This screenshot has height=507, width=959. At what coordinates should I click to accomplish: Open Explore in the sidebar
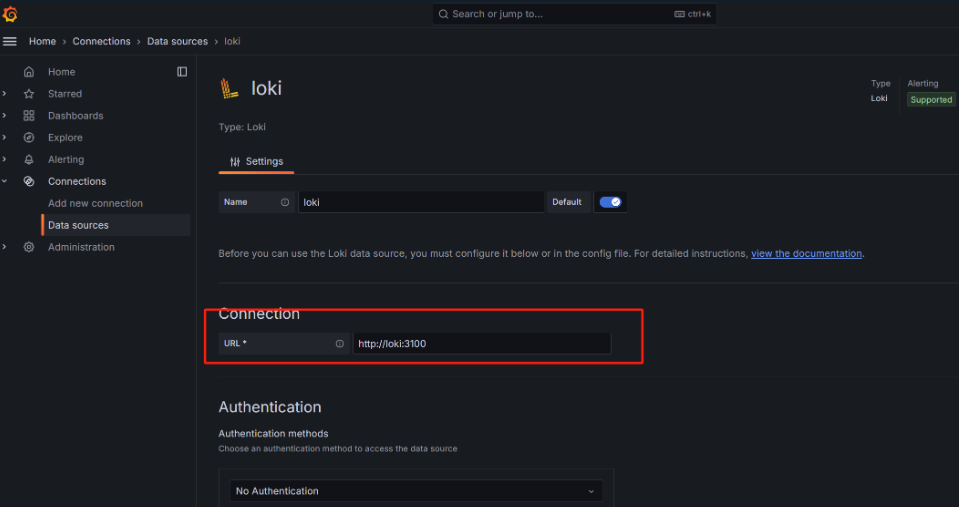pos(65,138)
